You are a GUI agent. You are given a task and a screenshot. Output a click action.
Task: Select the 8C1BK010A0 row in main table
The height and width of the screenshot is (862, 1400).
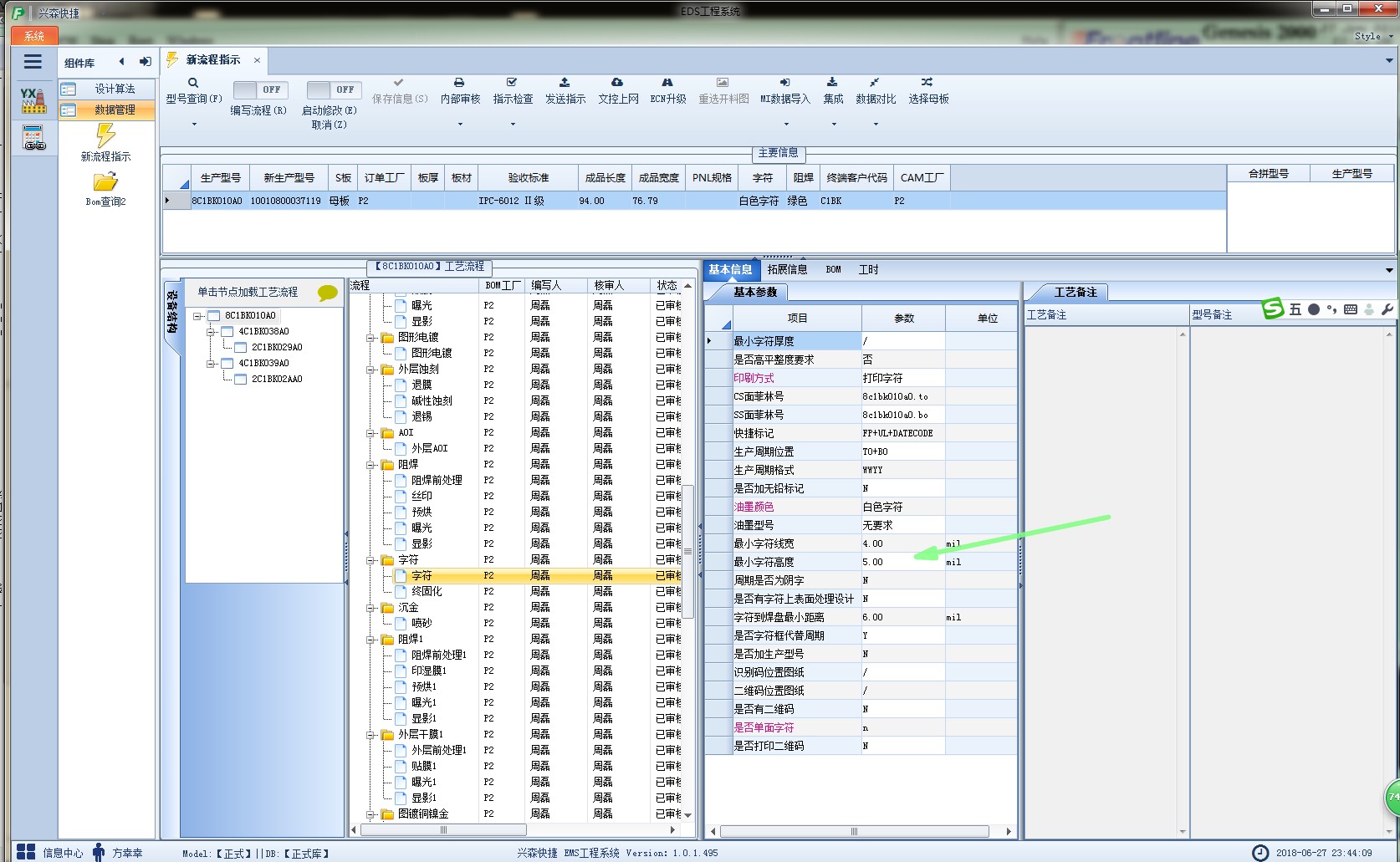(694, 201)
